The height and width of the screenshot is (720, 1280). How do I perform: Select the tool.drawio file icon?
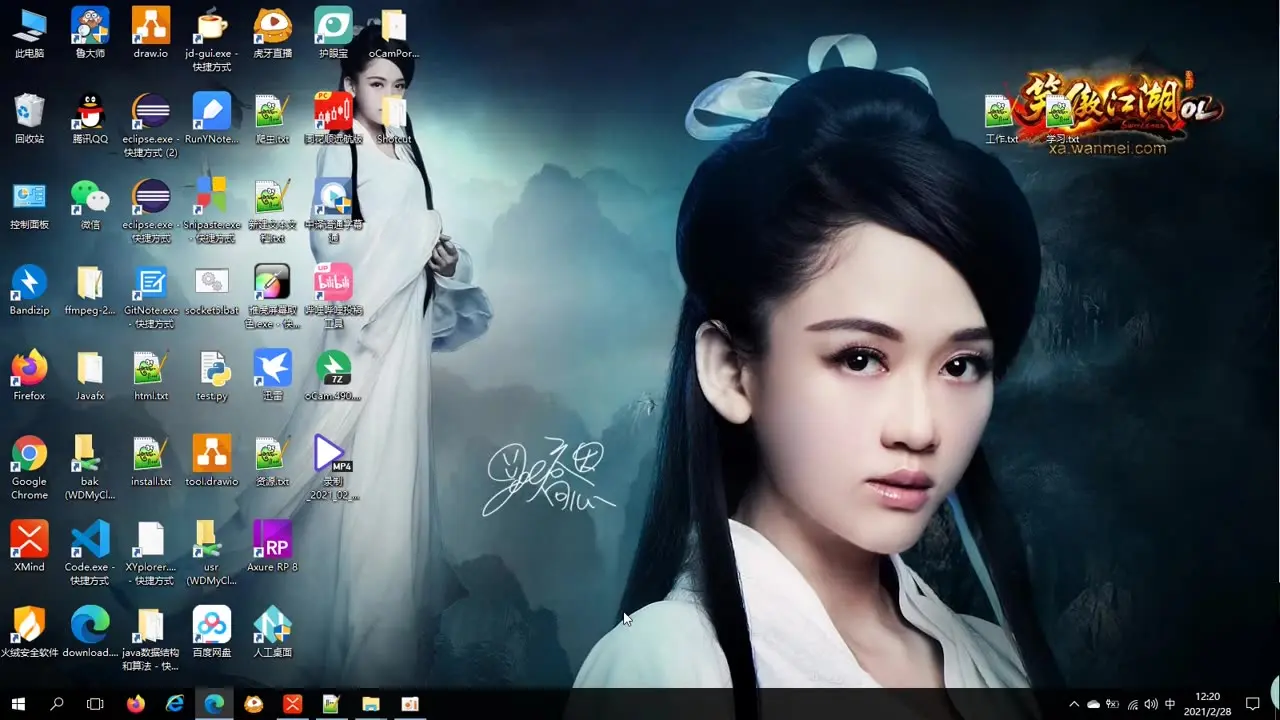pyautogui.click(x=212, y=461)
